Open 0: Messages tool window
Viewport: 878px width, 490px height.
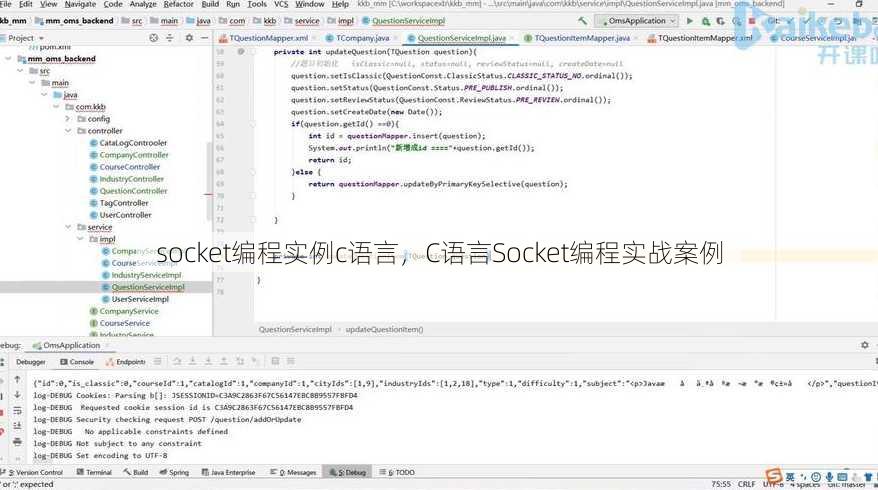coord(293,472)
